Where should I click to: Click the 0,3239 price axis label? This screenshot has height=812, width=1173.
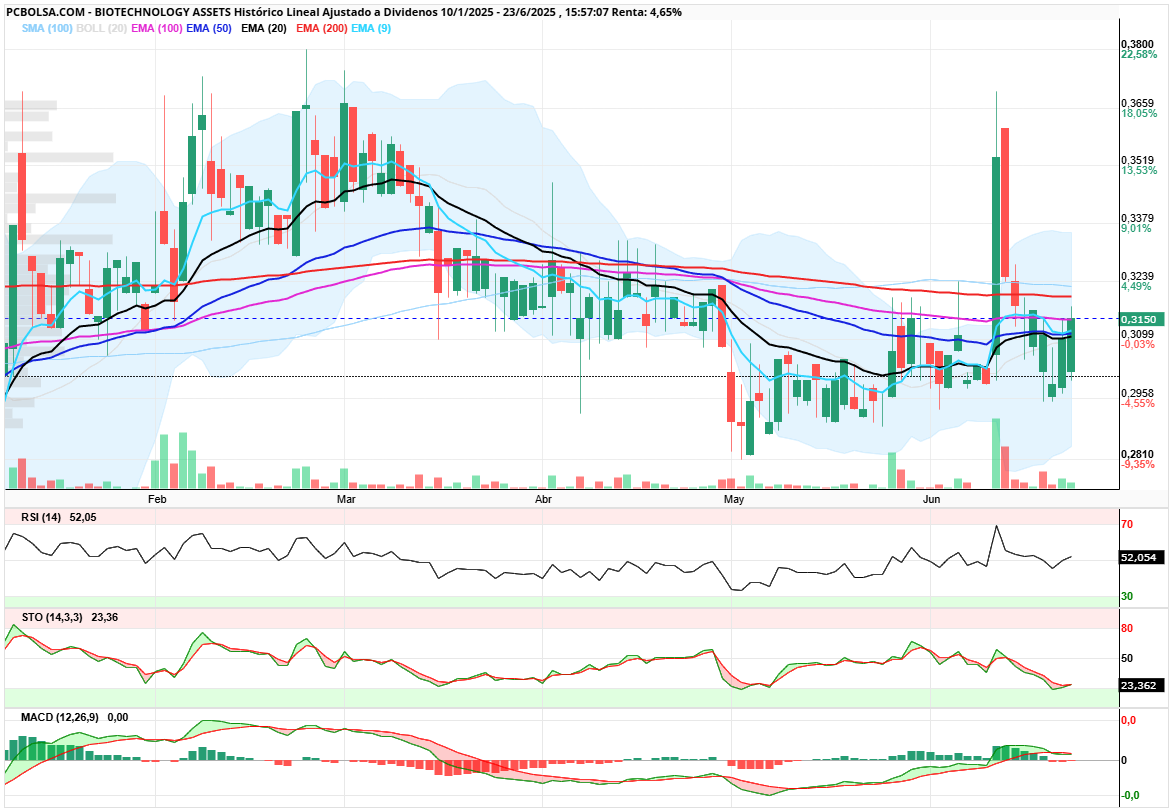(x=1137, y=276)
